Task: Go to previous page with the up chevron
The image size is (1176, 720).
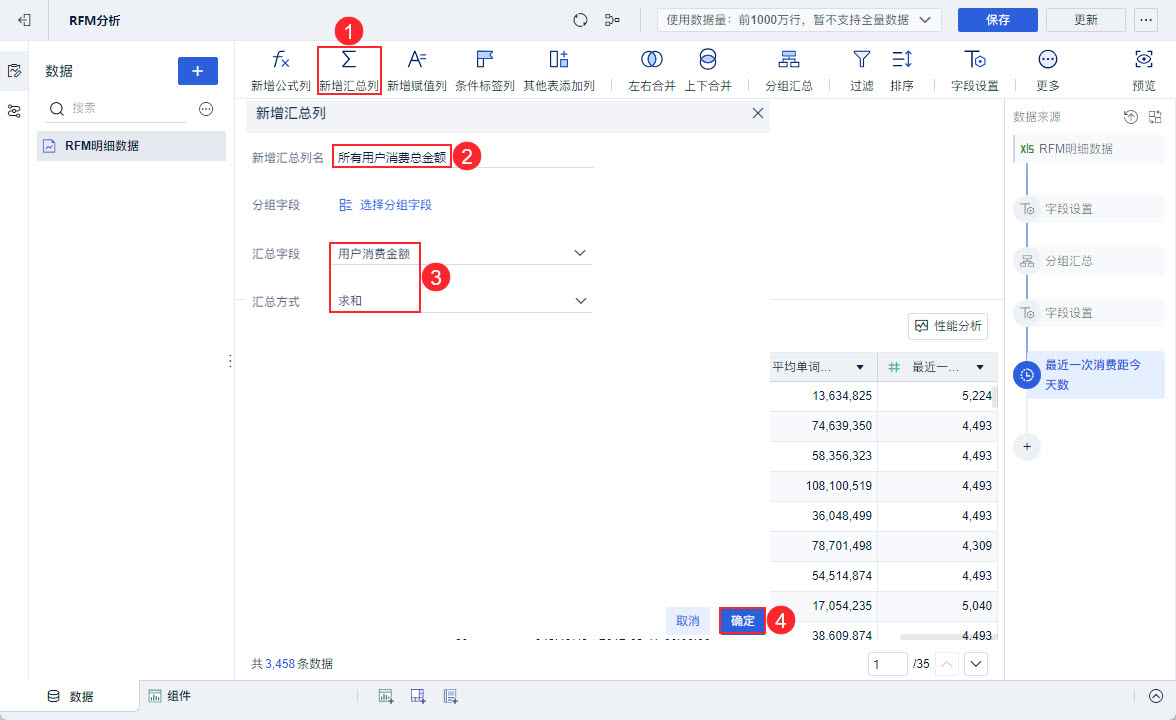Action: [x=946, y=664]
